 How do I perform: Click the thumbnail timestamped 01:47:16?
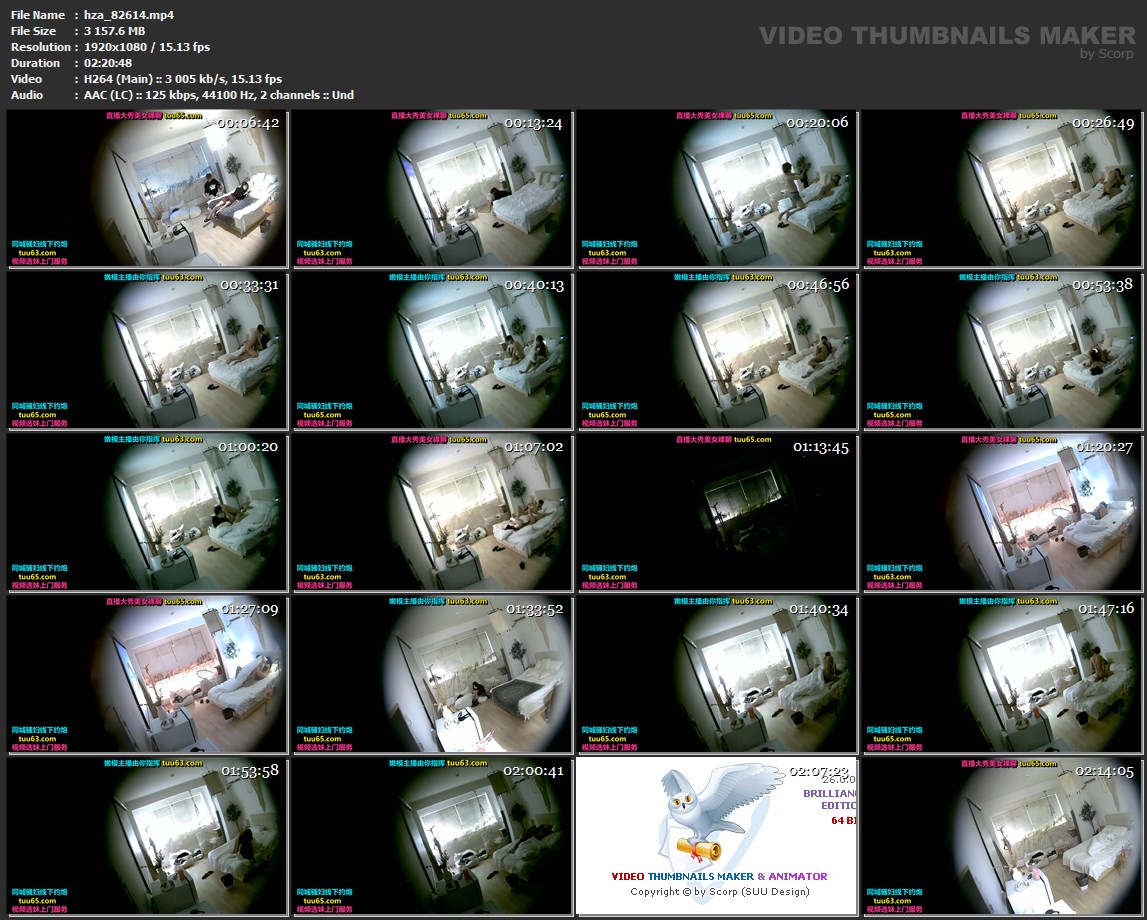click(x=1002, y=674)
